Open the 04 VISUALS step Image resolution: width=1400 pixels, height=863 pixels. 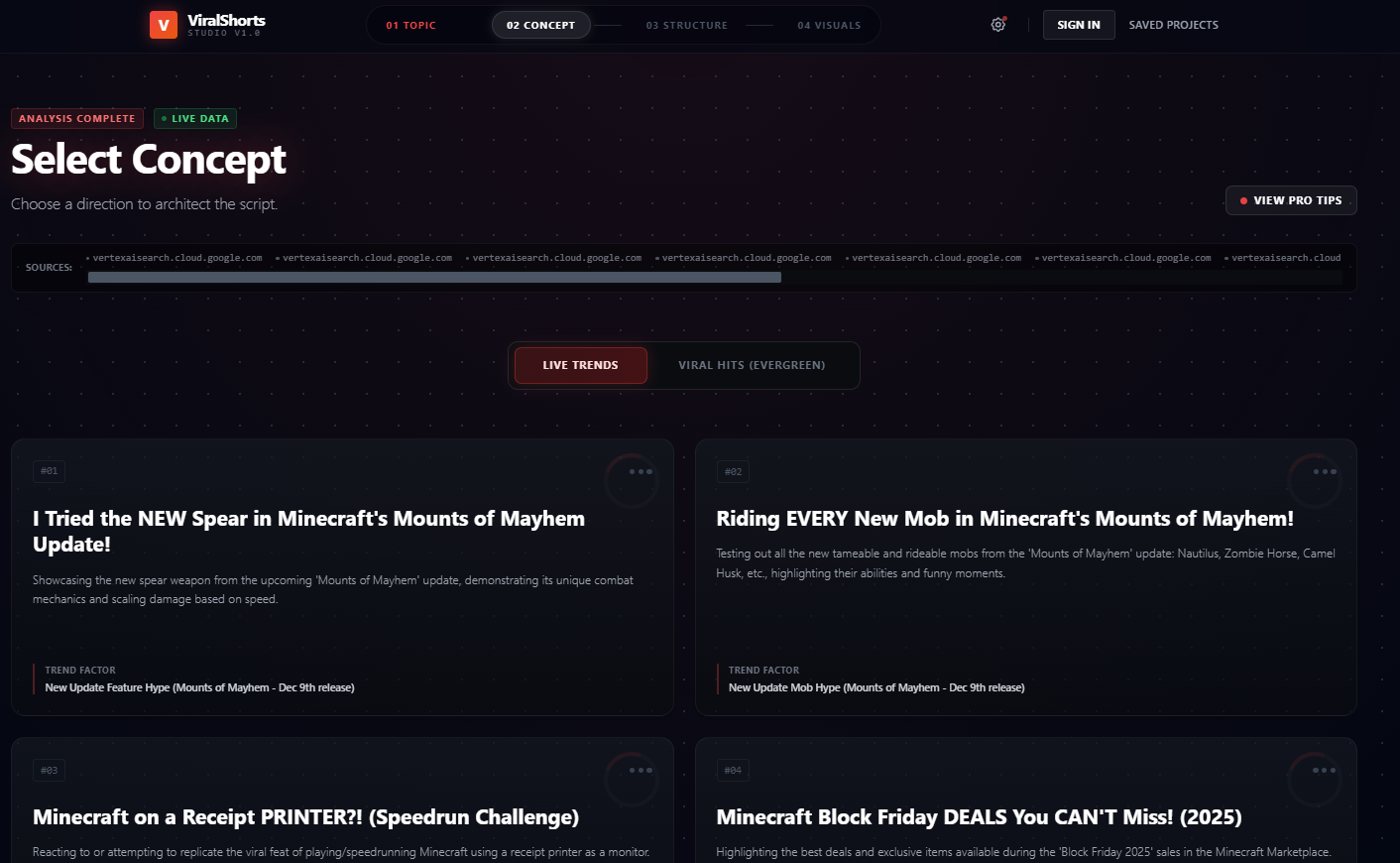point(829,26)
